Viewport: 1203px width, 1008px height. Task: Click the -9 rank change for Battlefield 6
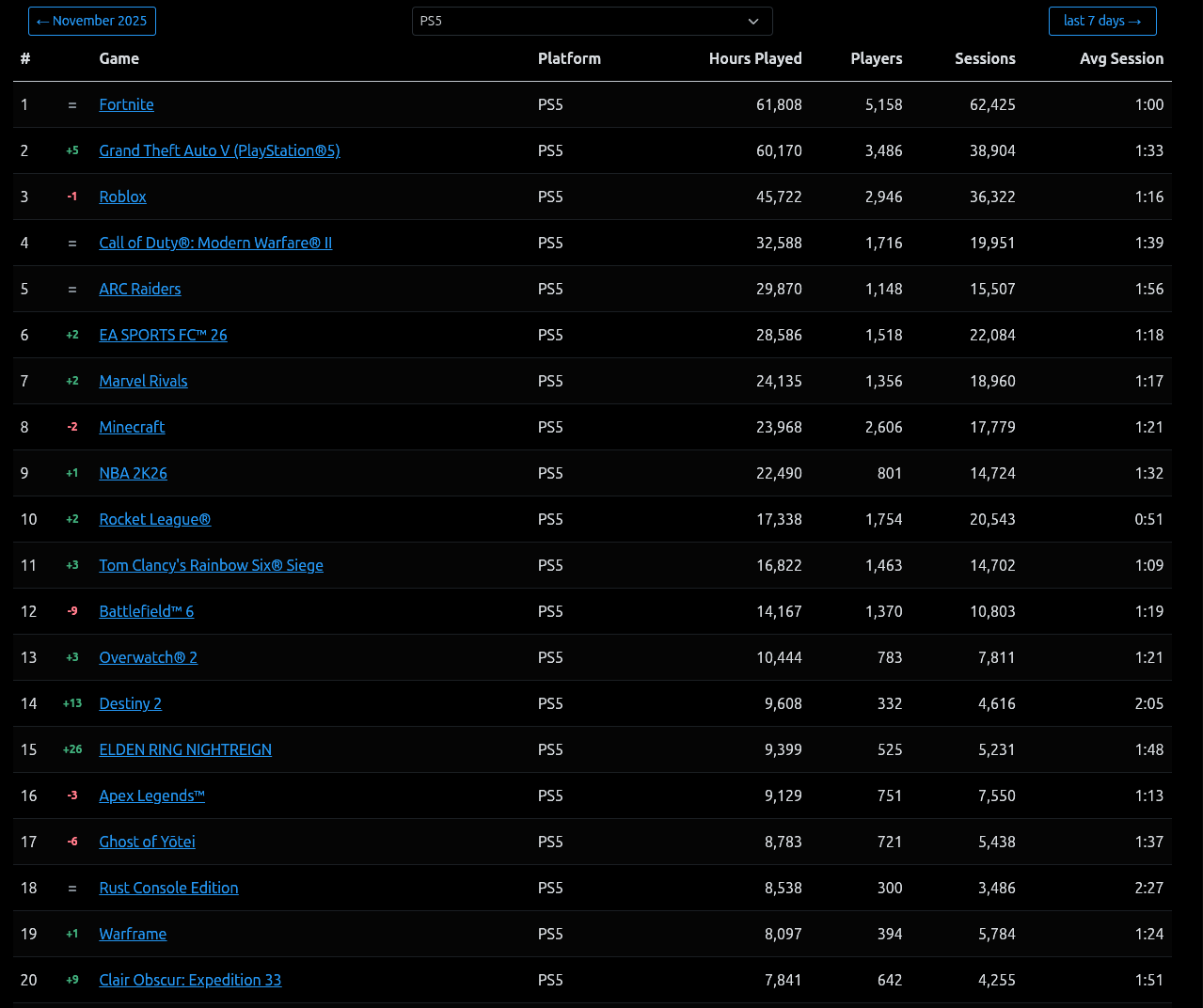pyautogui.click(x=72, y=611)
